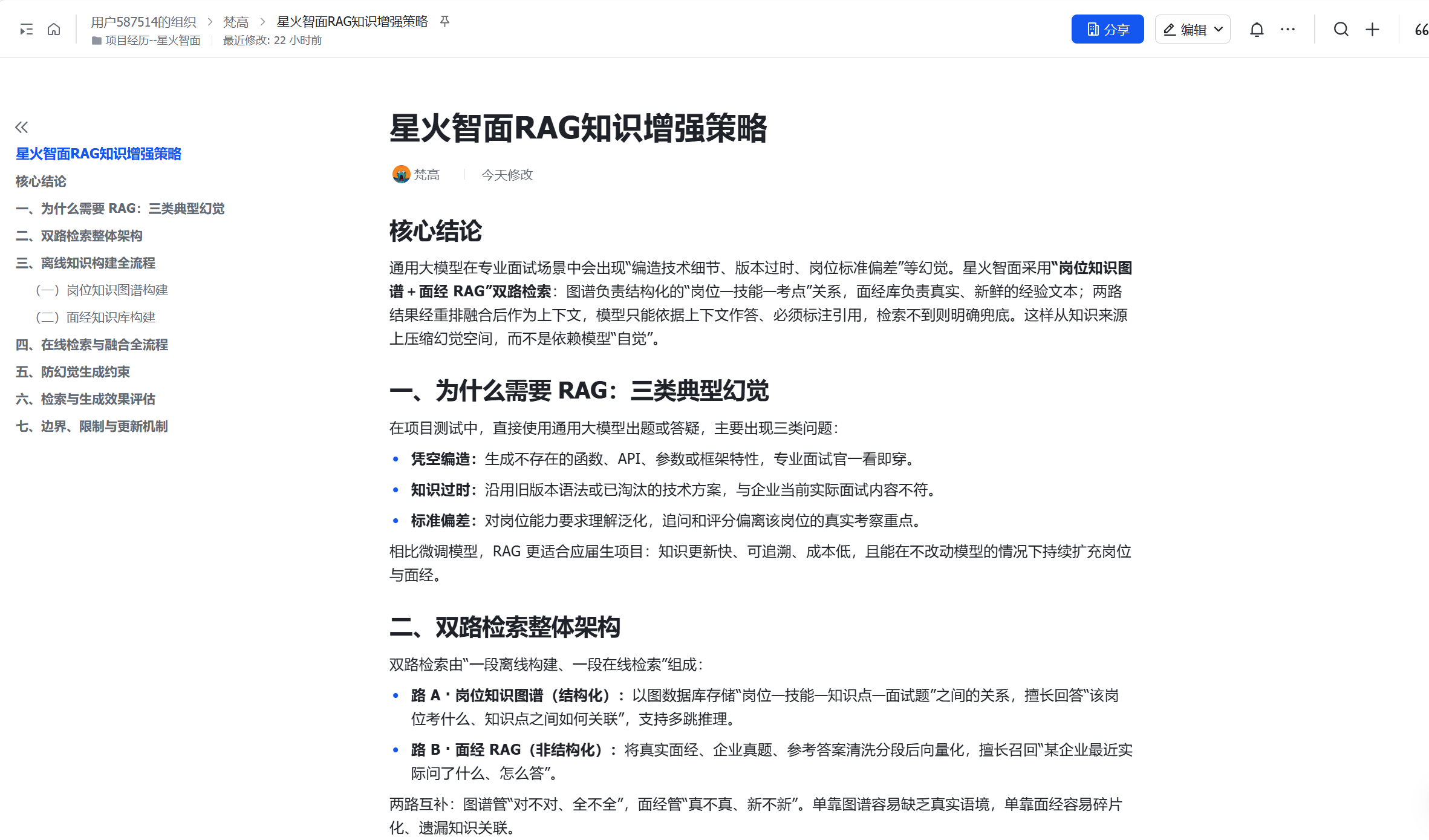Click the author avatar 梵高

401,174
